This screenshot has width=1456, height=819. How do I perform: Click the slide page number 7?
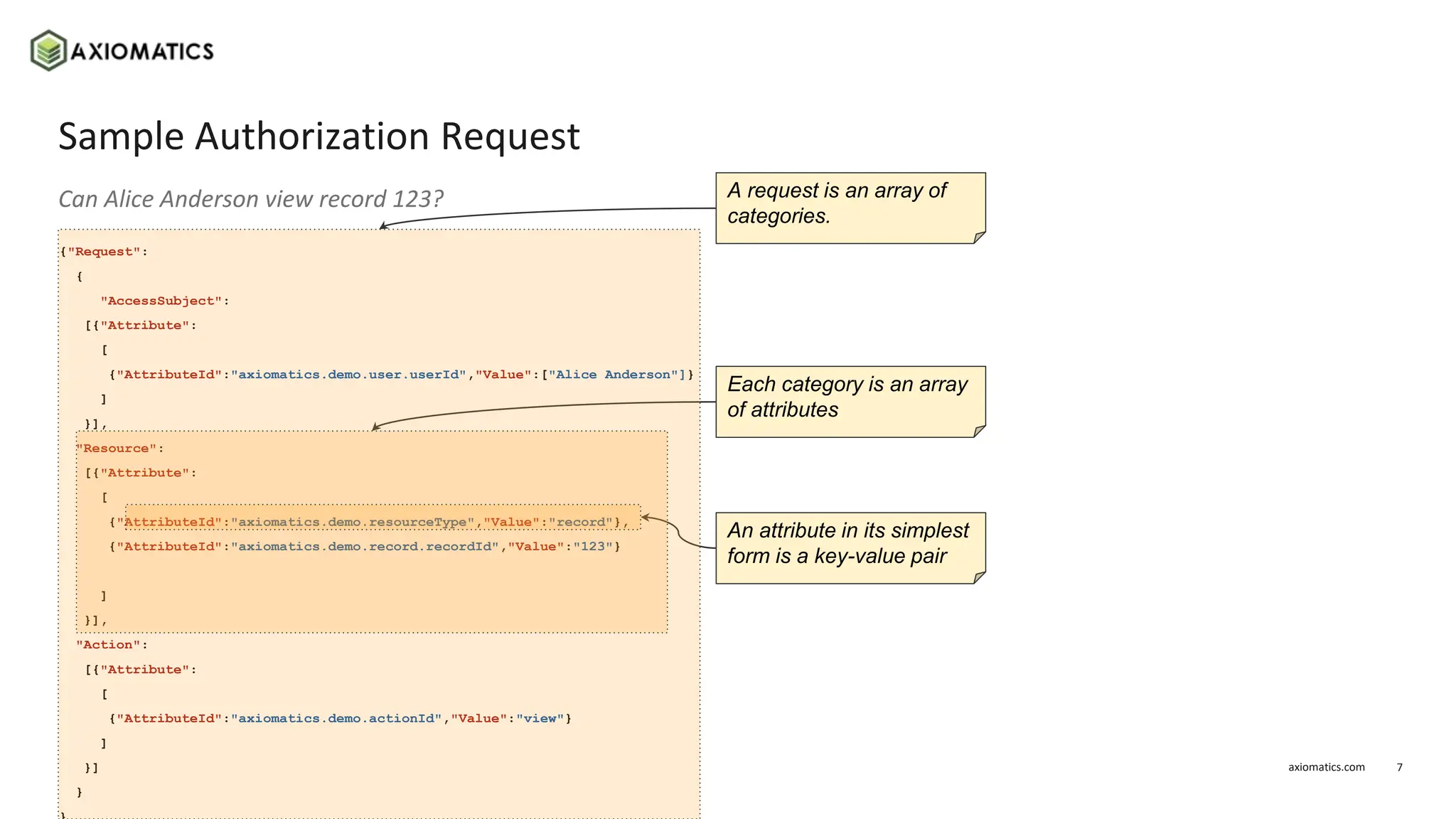[1399, 767]
